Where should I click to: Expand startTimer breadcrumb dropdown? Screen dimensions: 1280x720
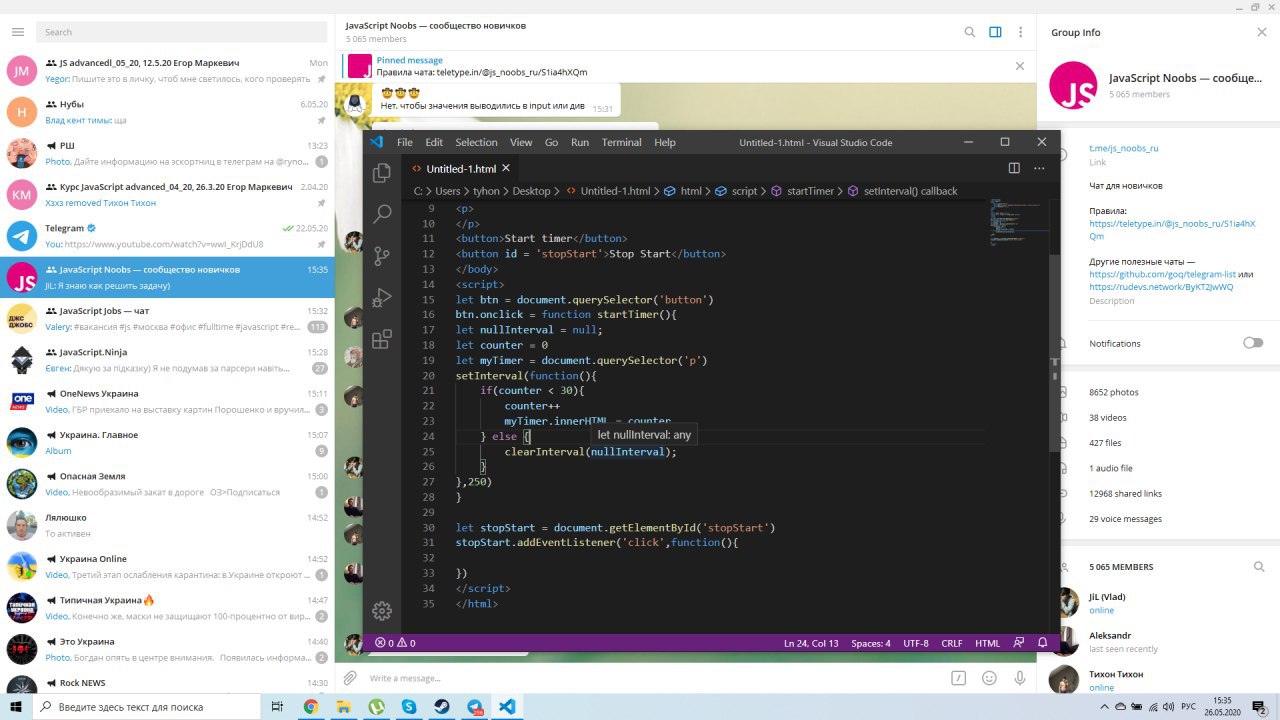802,191
